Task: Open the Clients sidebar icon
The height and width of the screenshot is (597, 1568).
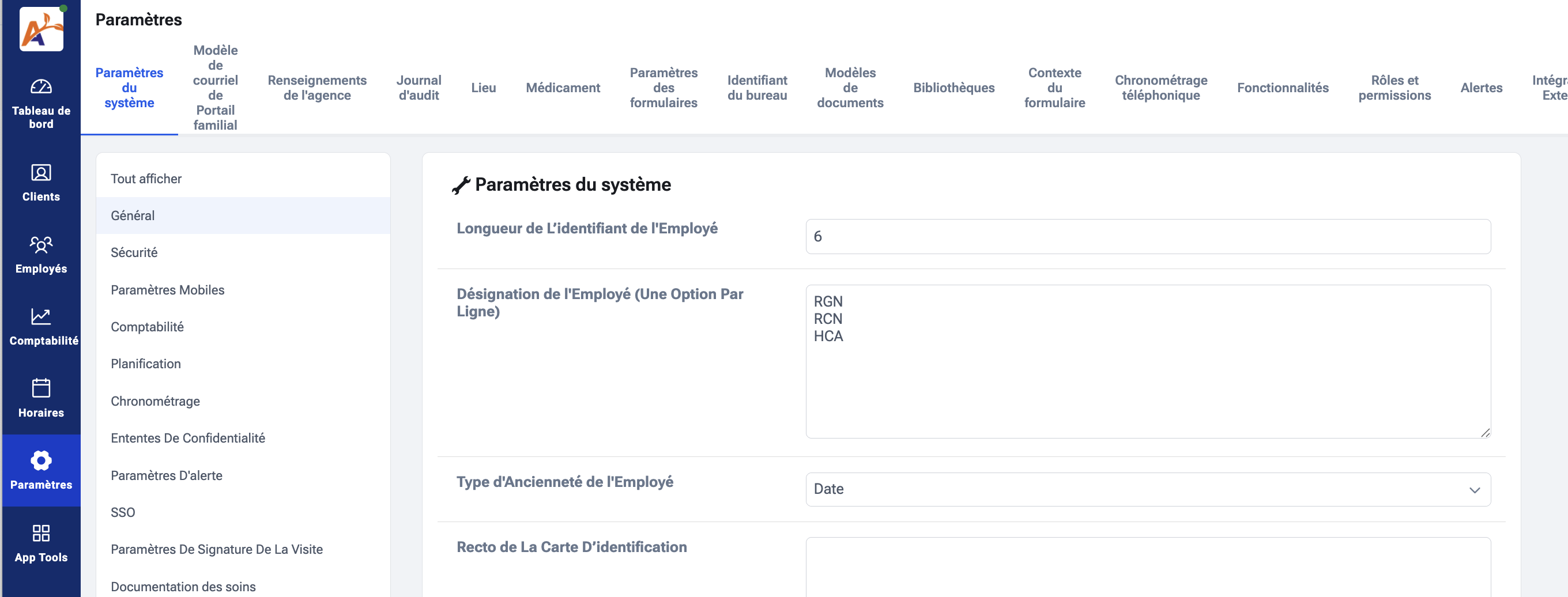Action: pyautogui.click(x=41, y=173)
